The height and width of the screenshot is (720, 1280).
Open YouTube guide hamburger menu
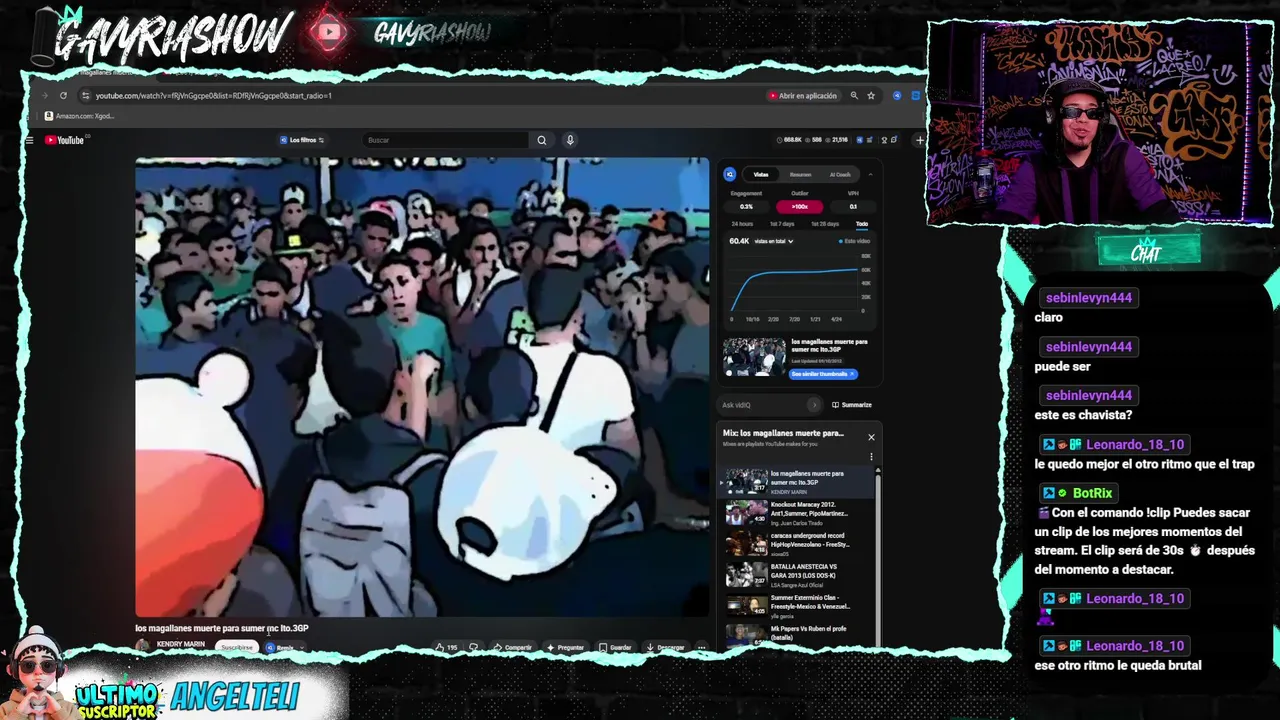click(x=29, y=140)
